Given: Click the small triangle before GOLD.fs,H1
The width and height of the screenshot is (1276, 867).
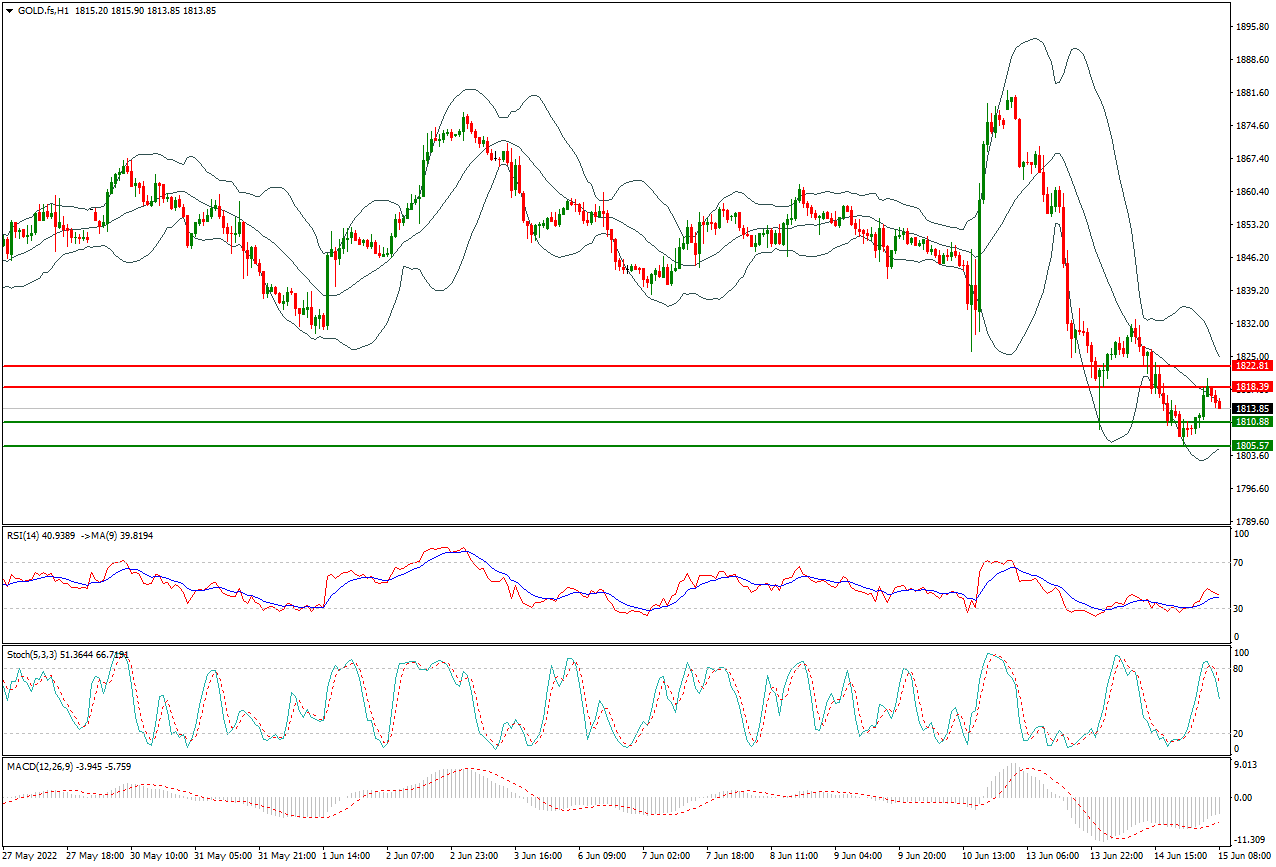Looking at the screenshot, I should click(9, 10).
